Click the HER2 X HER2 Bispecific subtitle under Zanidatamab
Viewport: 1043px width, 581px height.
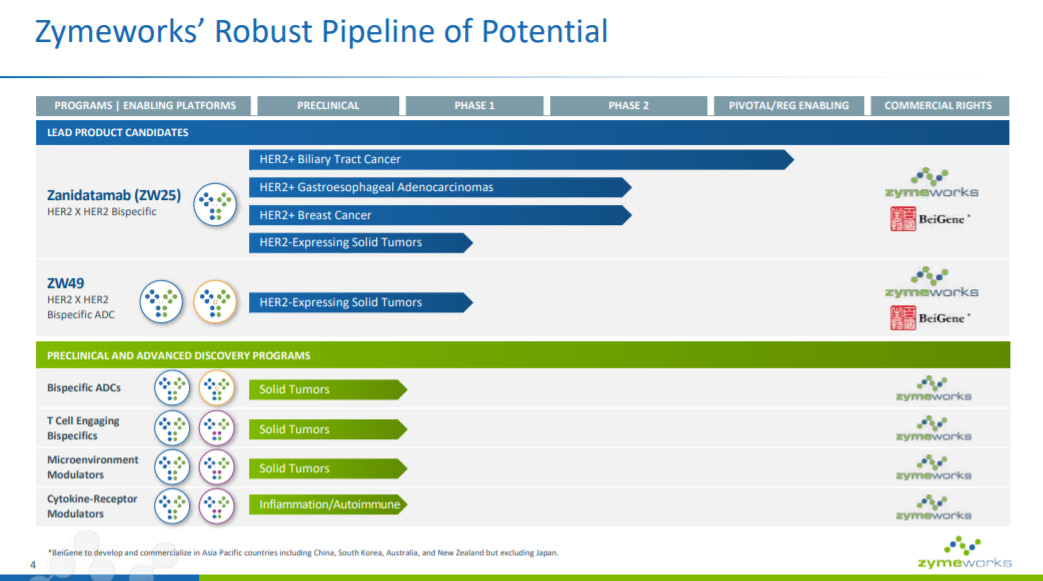(x=102, y=212)
